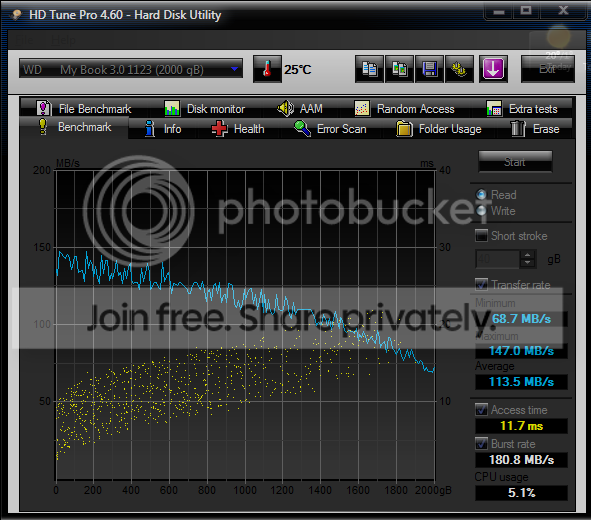Copy info to clipboard icon

pos(369,69)
